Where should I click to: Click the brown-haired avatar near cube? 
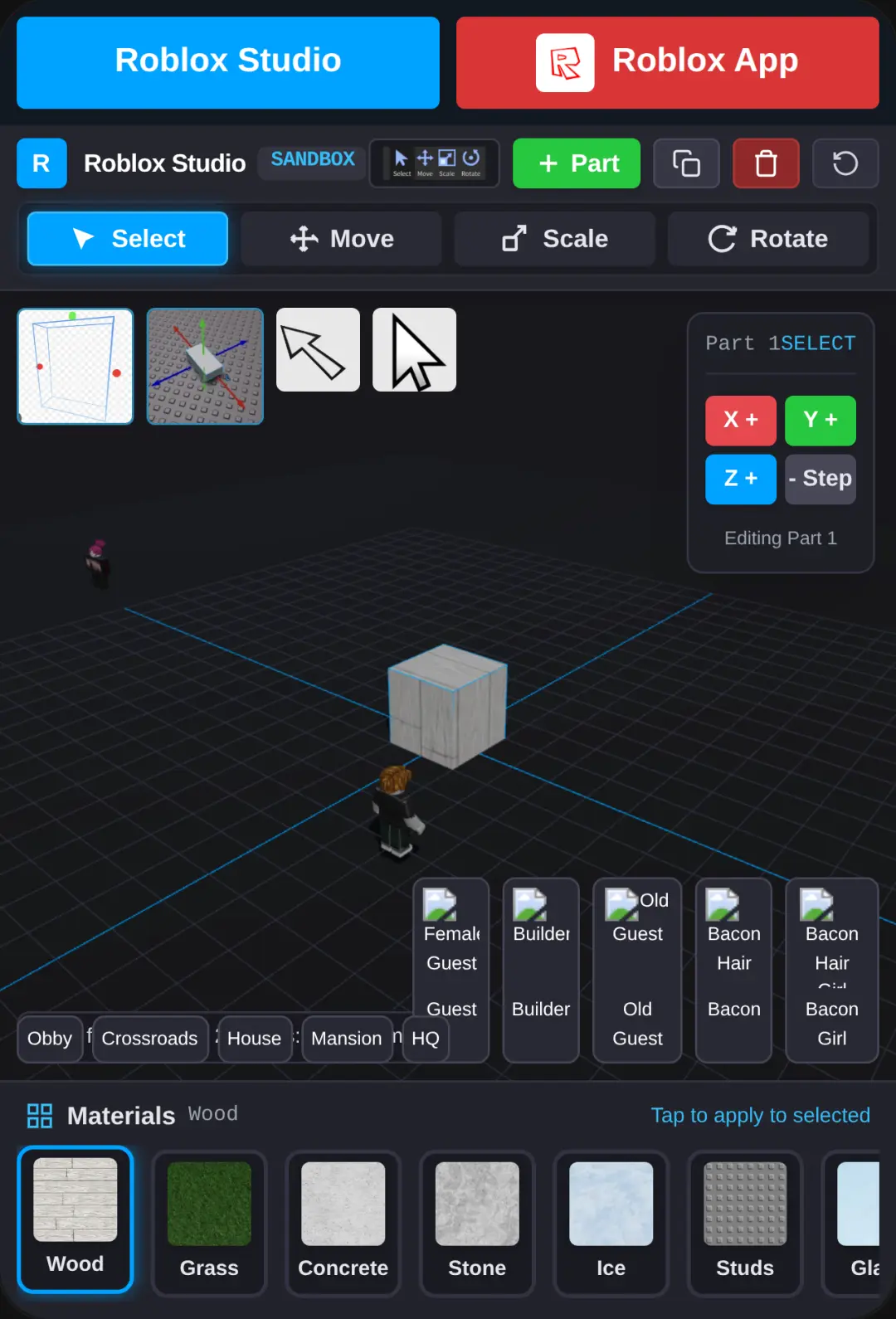point(397,811)
